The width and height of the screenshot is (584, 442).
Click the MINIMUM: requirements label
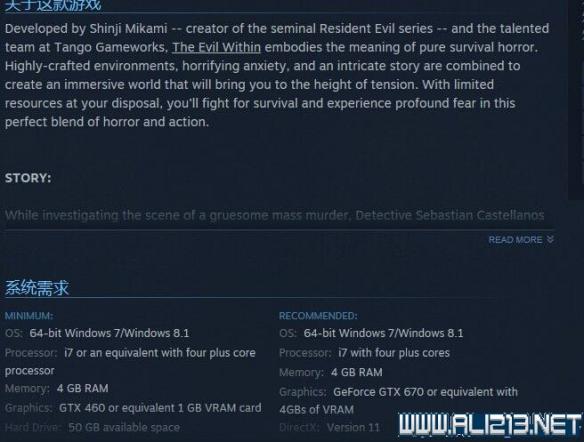29,316
